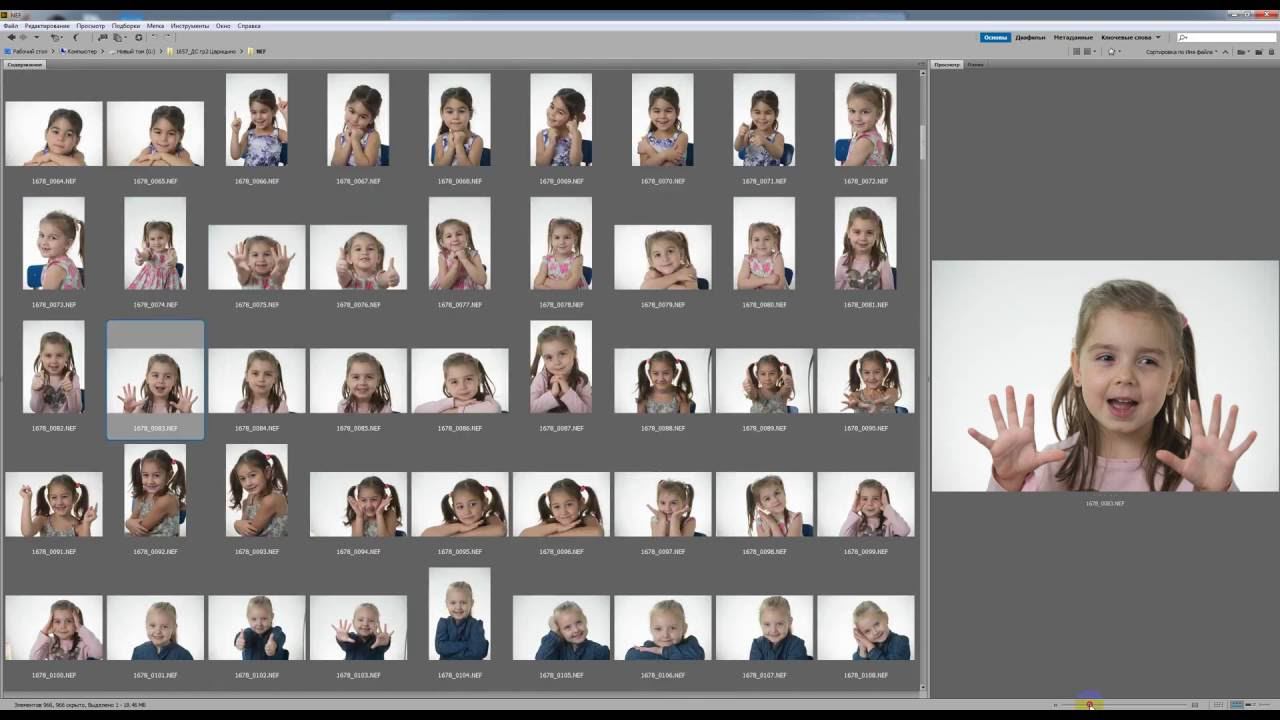Image resolution: width=1280 pixels, height=720 pixels.
Task: Open the star rating filter icon
Action: point(1113,51)
